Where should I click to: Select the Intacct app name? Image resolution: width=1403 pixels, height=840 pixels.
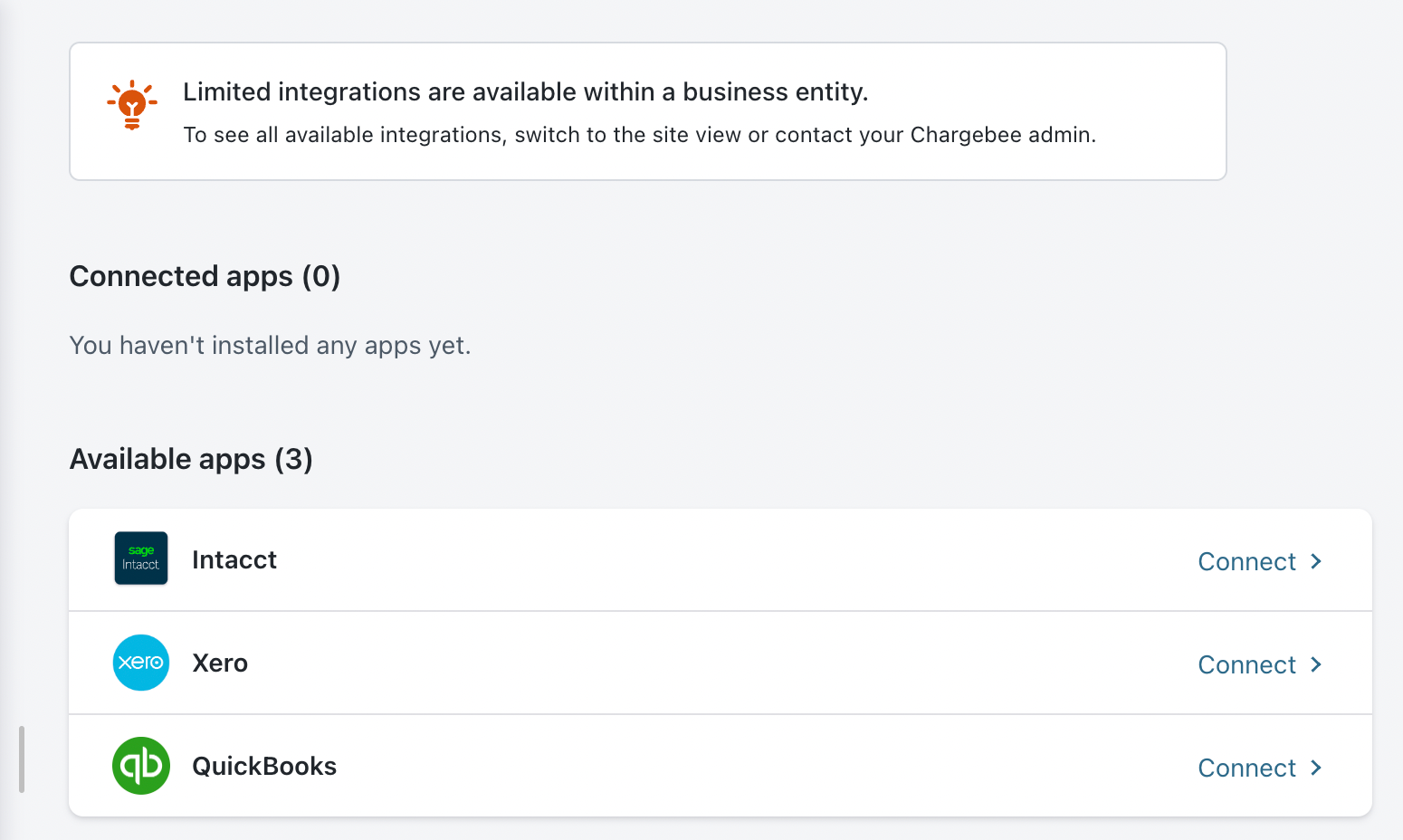point(234,560)
